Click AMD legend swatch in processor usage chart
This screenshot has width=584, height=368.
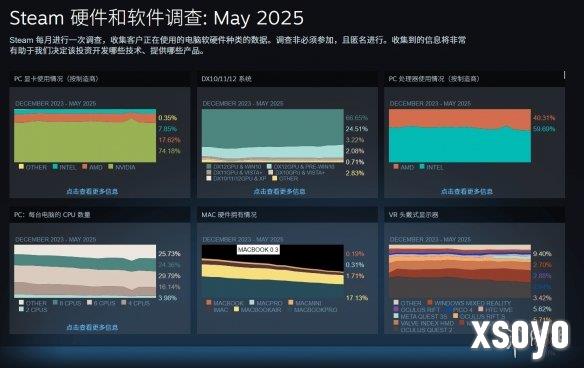[396, 166]
